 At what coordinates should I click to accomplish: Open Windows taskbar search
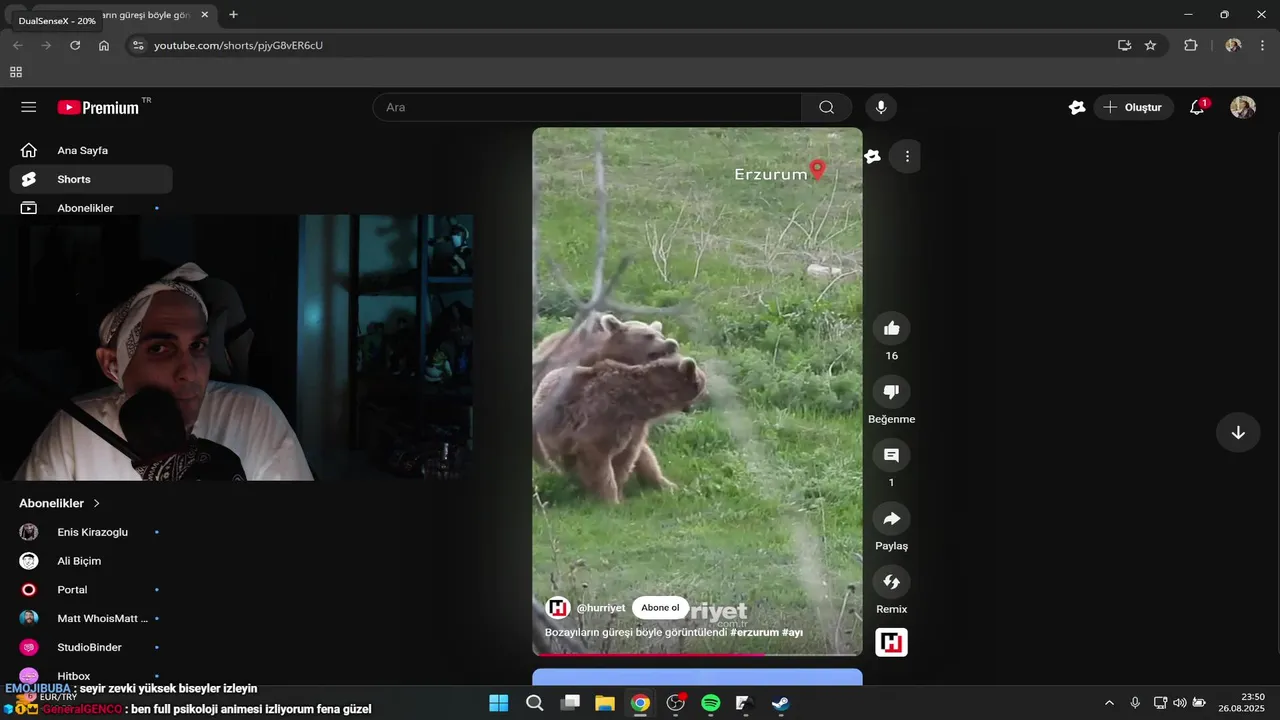coord(535,703)
